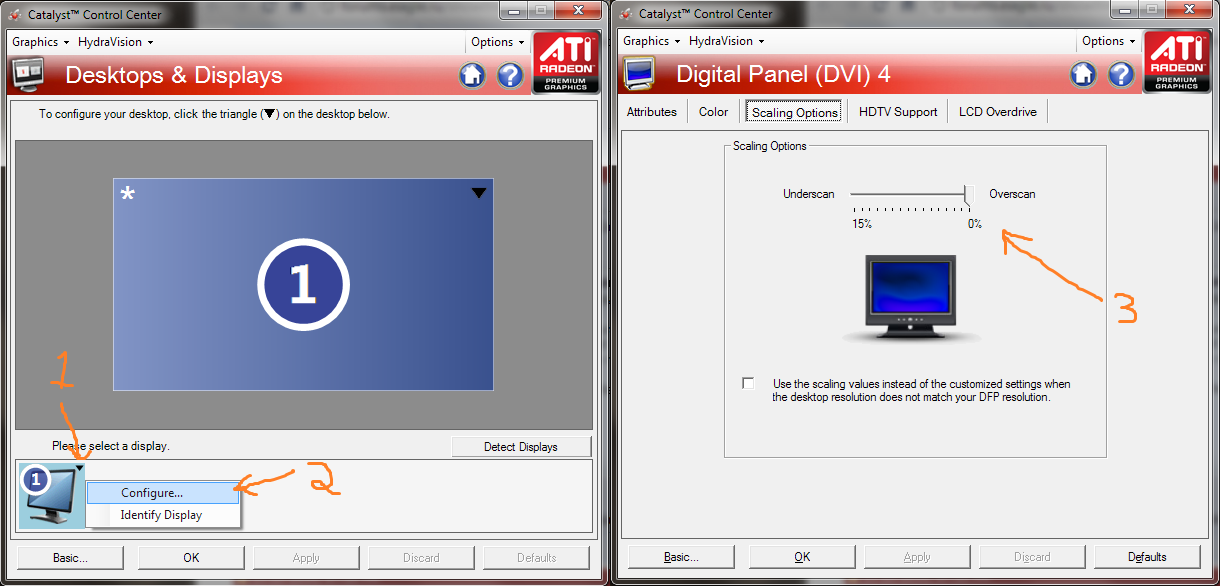1220x586 pixels.
Task: Select the large desktop 1 preview
Action: 303,284
